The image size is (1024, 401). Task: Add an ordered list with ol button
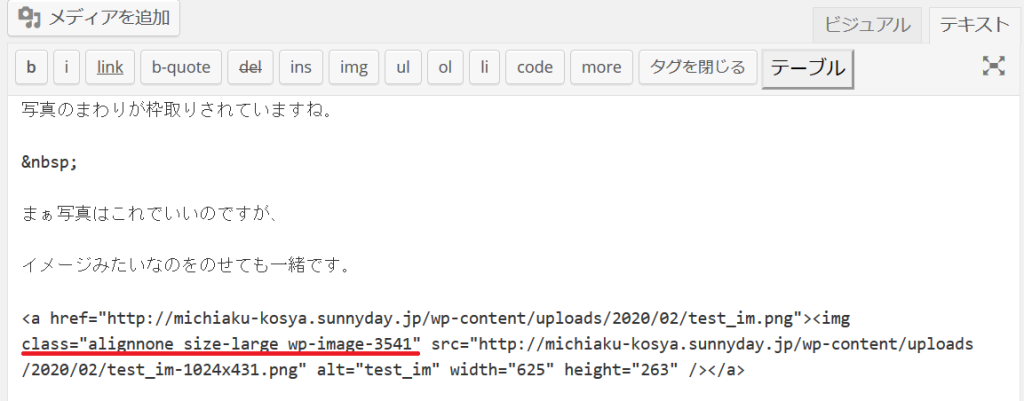[445, 68]
